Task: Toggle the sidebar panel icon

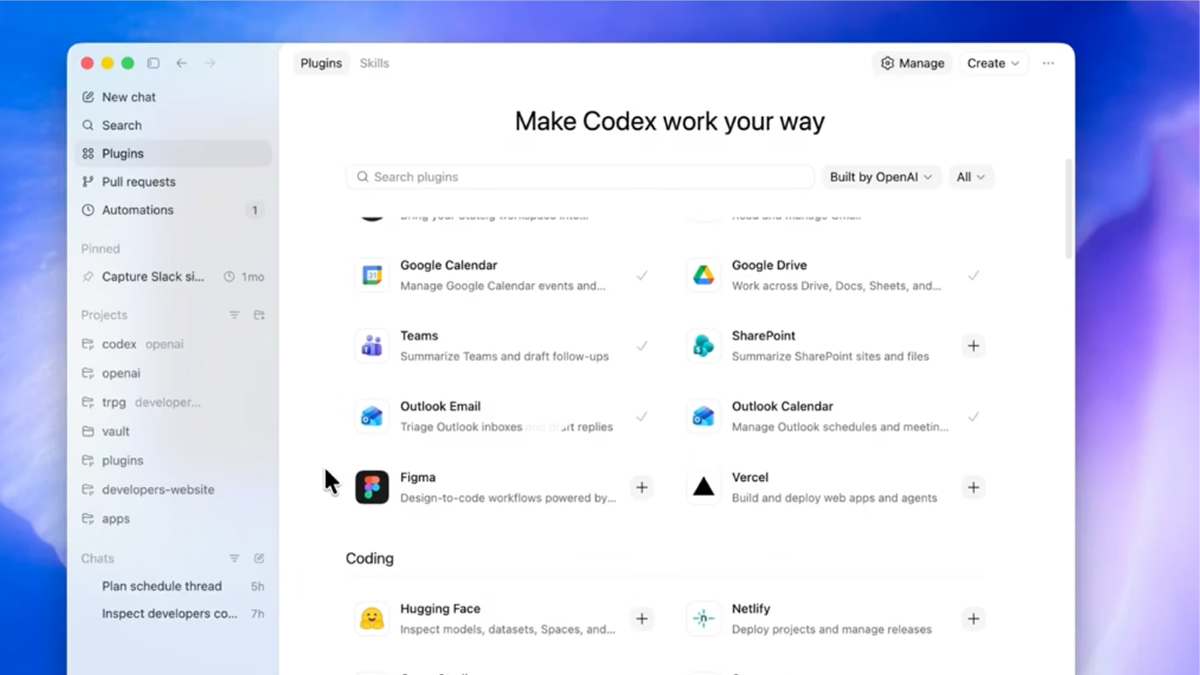Action: click(x=153, y=63)
